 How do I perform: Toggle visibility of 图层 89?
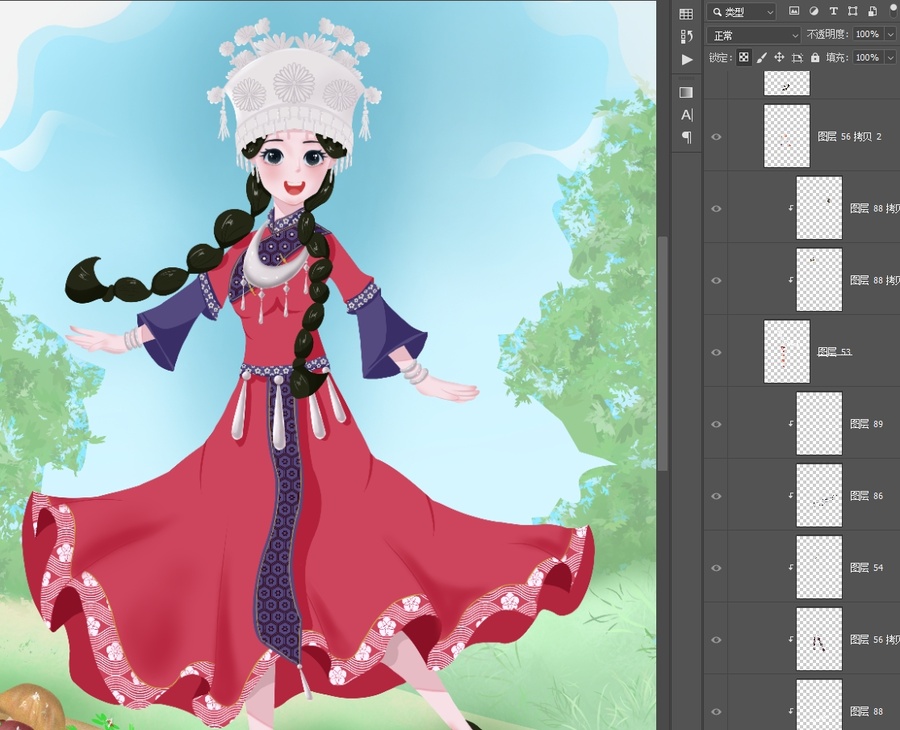[716, 424]
